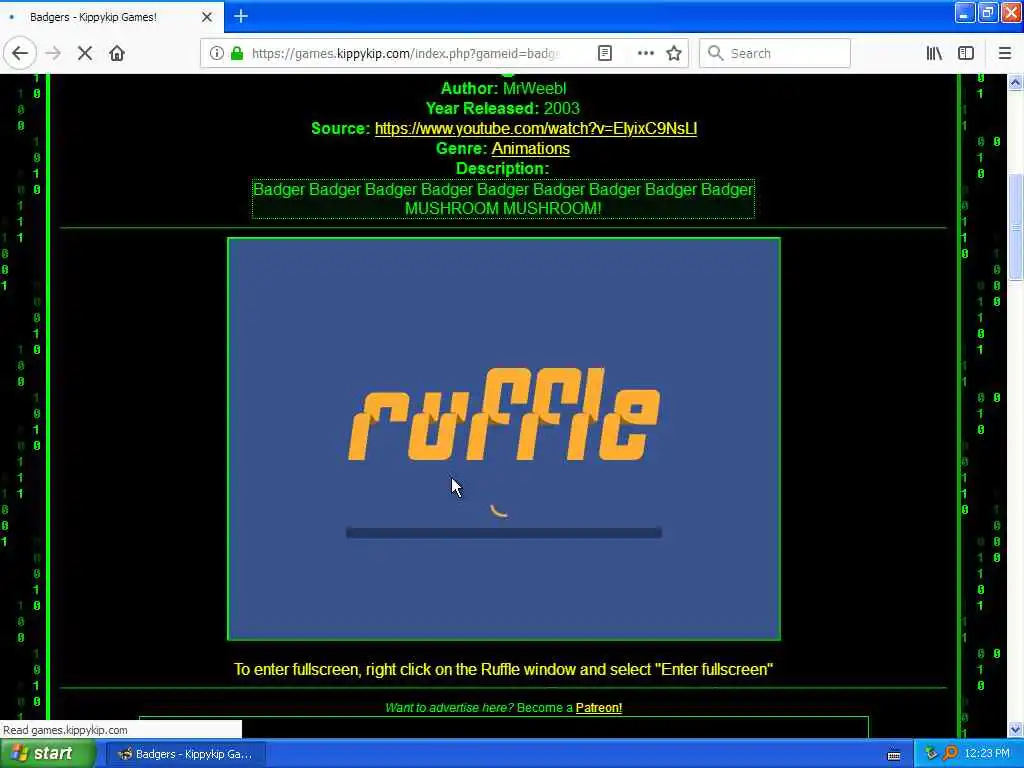Click the green secure connection padlock

[x=237, y=53]
